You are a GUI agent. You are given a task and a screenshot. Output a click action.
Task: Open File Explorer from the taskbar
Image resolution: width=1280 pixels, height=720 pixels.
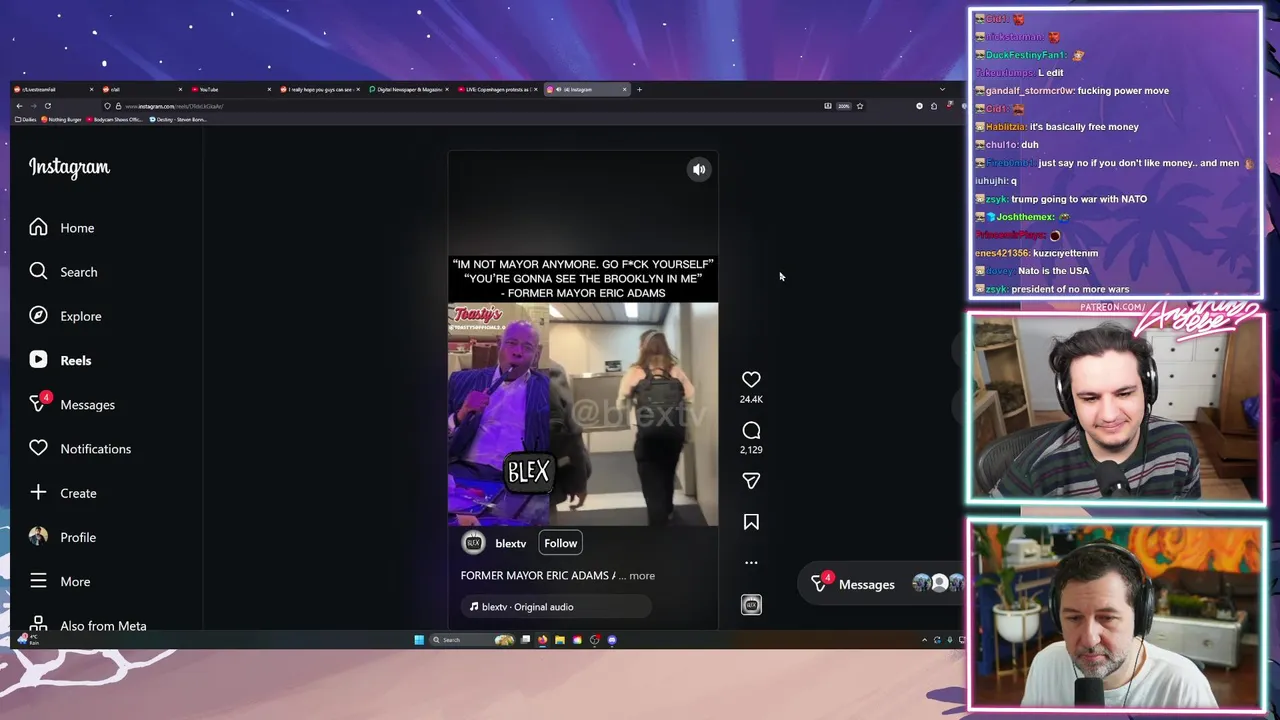[x=560, y=640]
